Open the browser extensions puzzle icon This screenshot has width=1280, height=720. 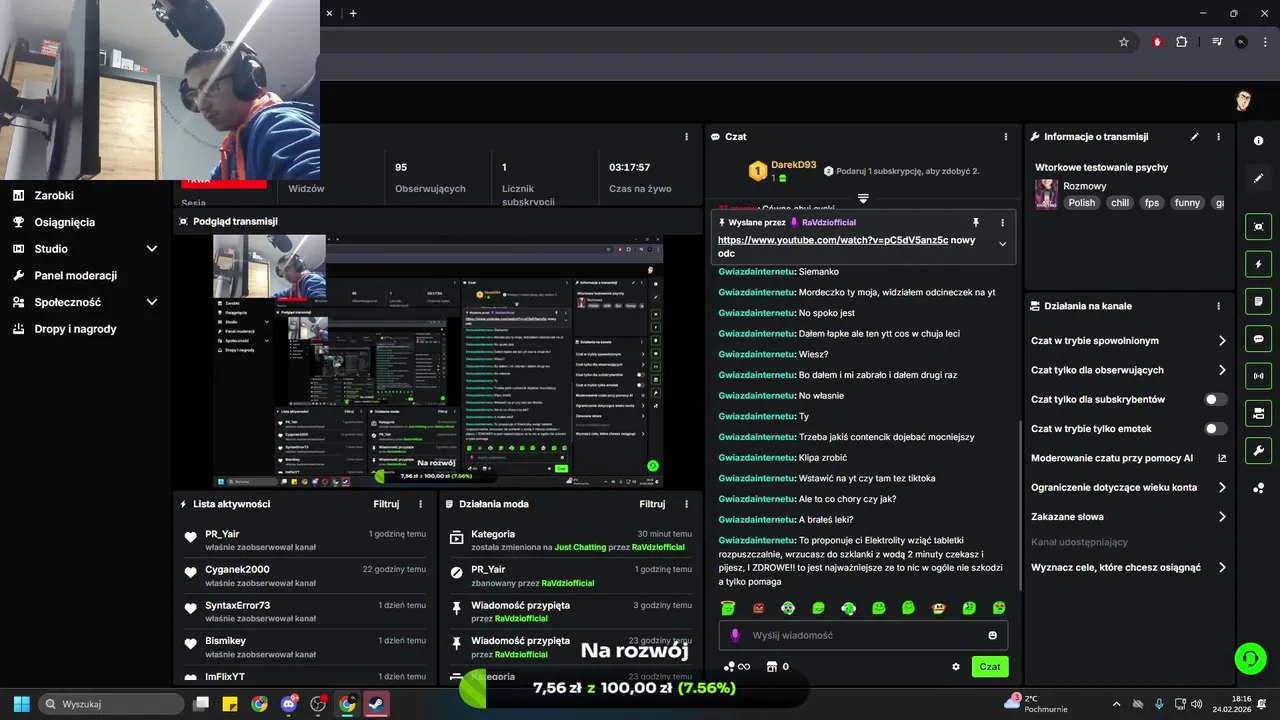click(x=1181, y=42)
